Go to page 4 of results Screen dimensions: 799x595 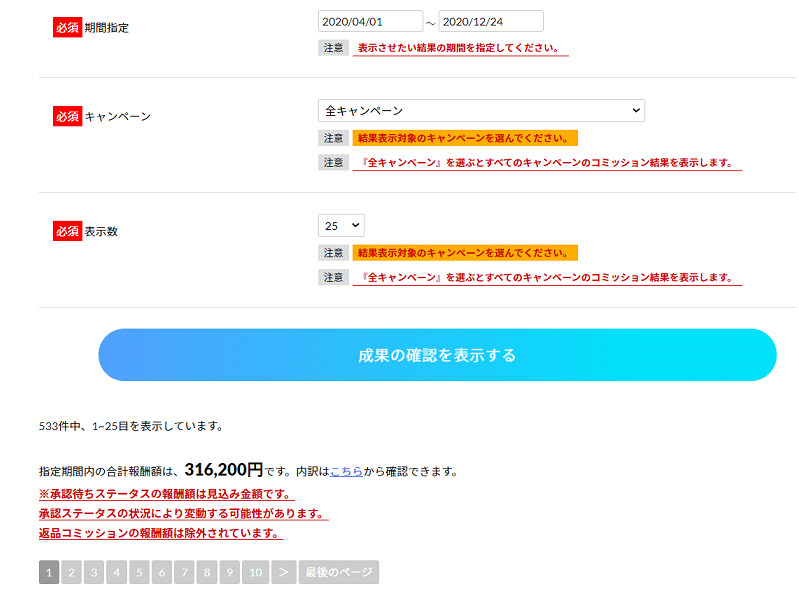coord(117,572)
